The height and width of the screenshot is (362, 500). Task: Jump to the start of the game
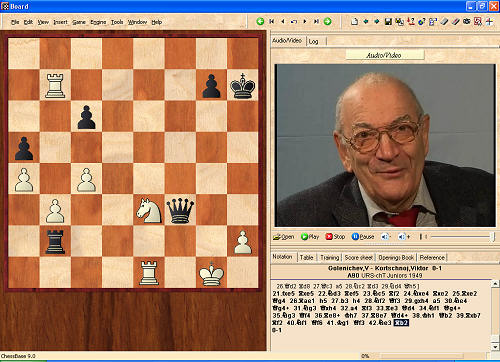click(x=272, y=21)
